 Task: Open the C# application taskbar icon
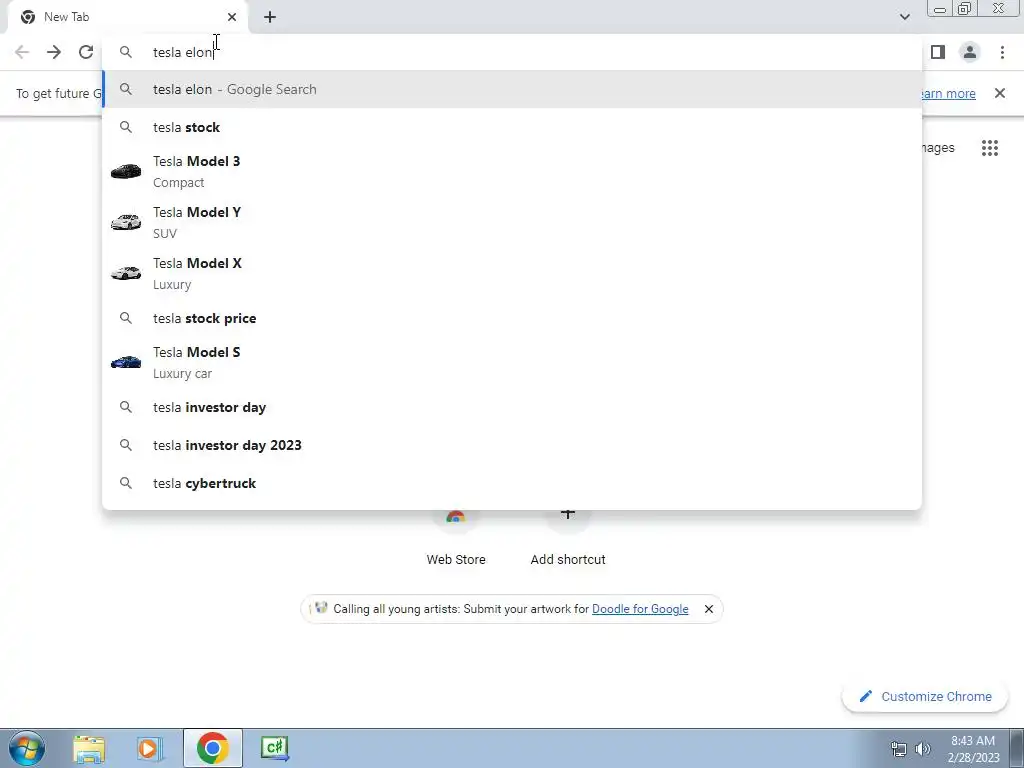tap(275, 748)
